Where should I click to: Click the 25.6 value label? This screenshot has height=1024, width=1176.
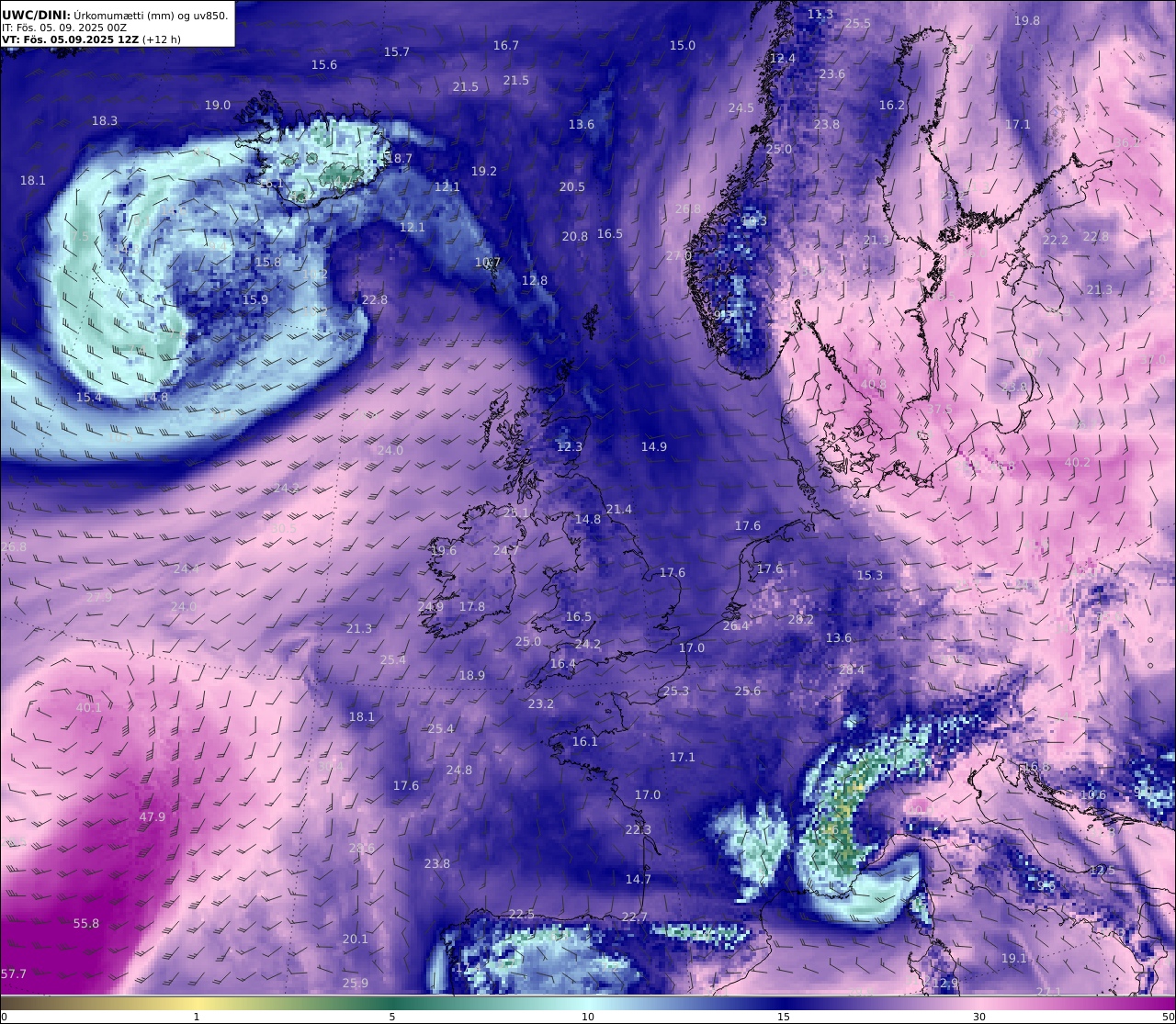click(x=748, y=692)
